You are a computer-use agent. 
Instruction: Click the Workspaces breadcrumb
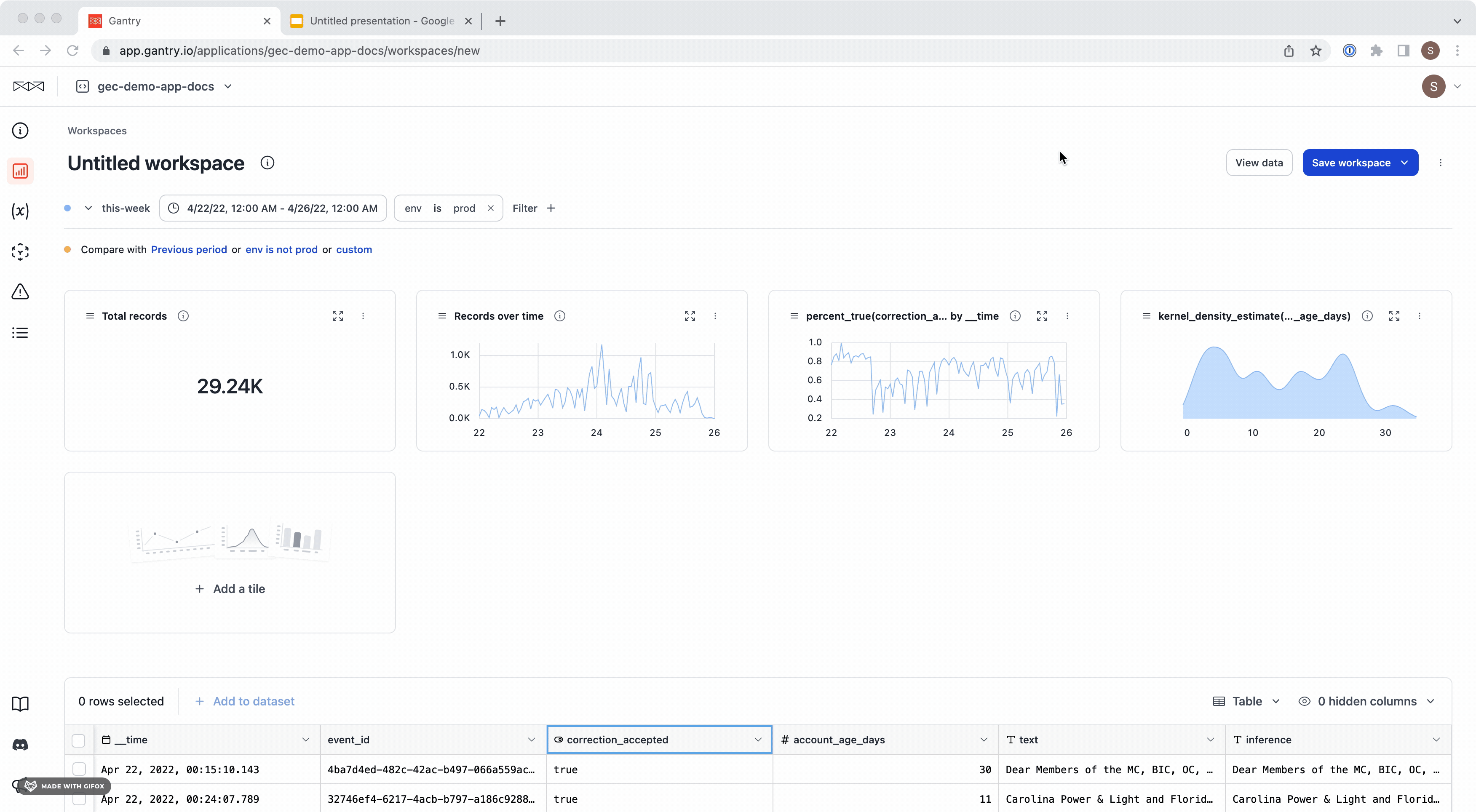point(97,131)
